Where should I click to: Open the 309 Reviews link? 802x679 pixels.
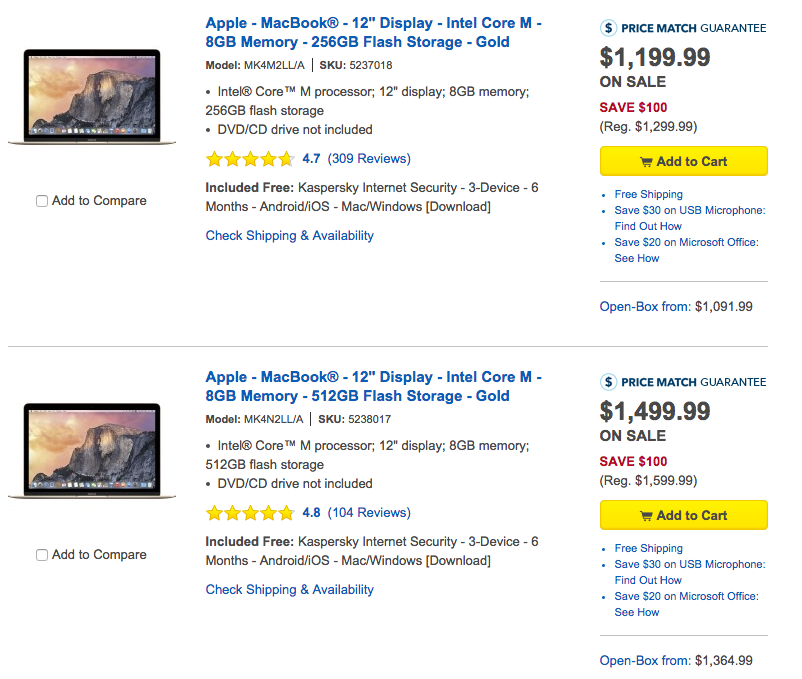[369, 159]
